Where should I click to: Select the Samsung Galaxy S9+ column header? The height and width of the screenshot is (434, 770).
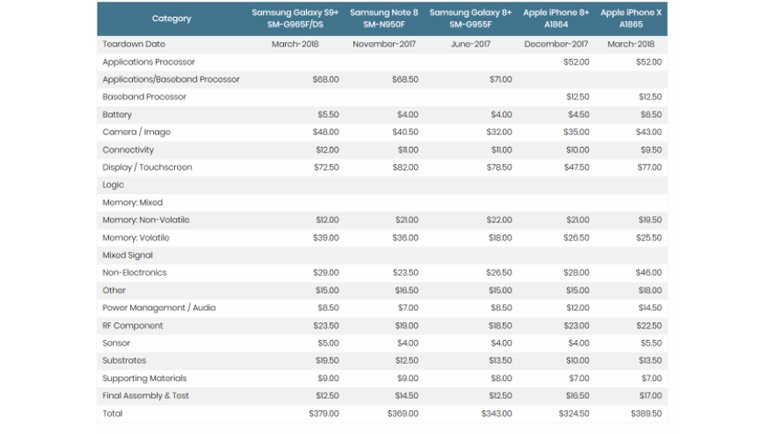[x=293, y=19]
